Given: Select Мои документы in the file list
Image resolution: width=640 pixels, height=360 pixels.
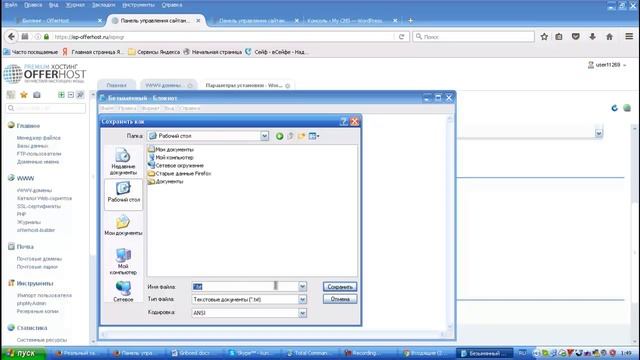Looking at the screenshot, I should coord(171,150).
